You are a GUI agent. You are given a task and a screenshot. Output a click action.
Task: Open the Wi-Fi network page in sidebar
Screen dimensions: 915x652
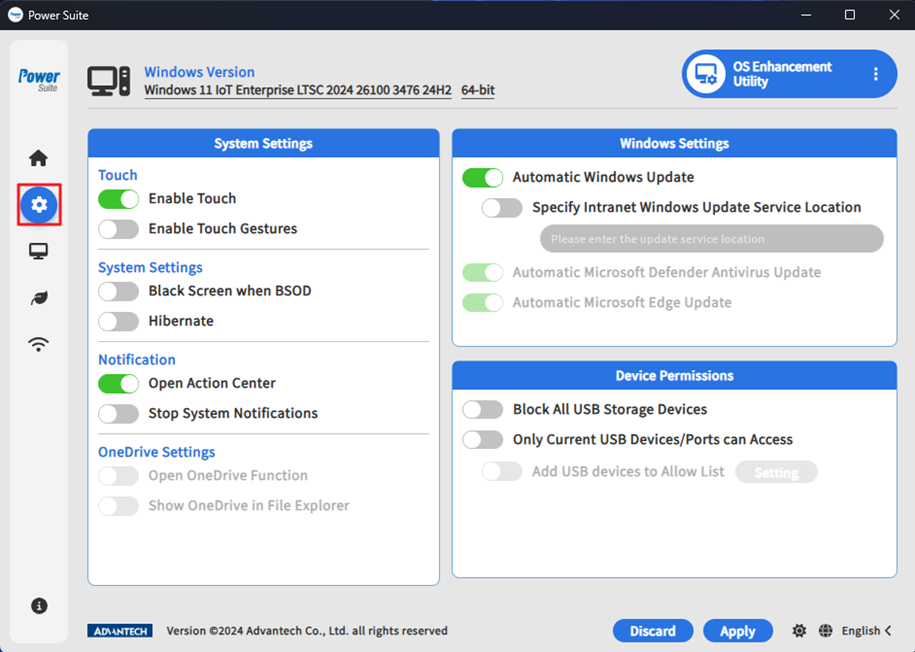[x=38, y=345]
